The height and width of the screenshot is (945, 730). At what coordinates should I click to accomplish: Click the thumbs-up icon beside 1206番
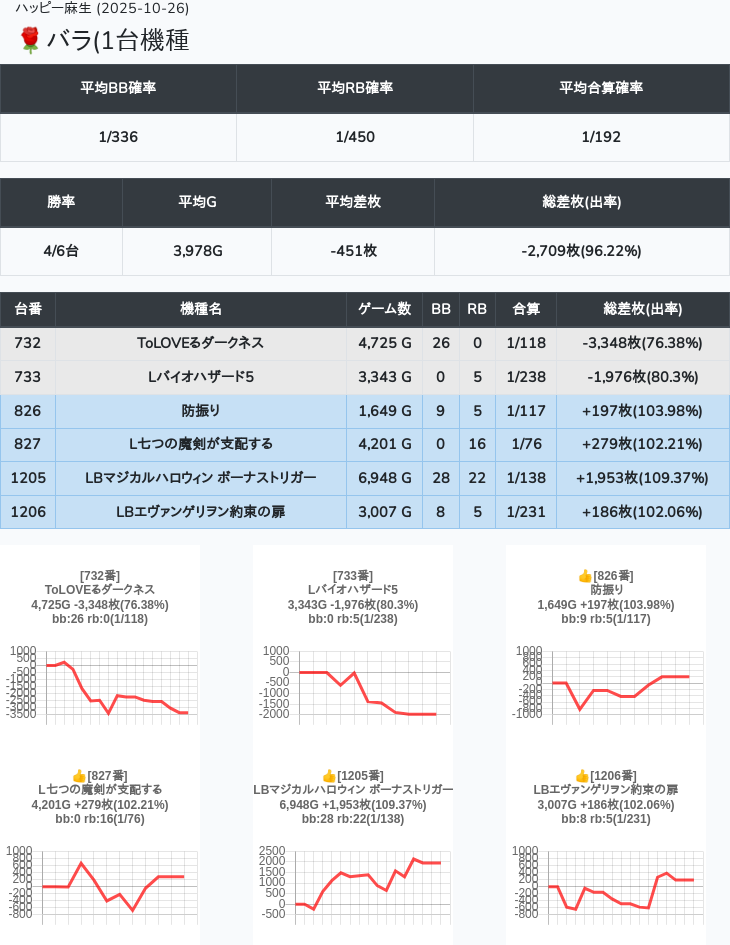coord(582,776)
